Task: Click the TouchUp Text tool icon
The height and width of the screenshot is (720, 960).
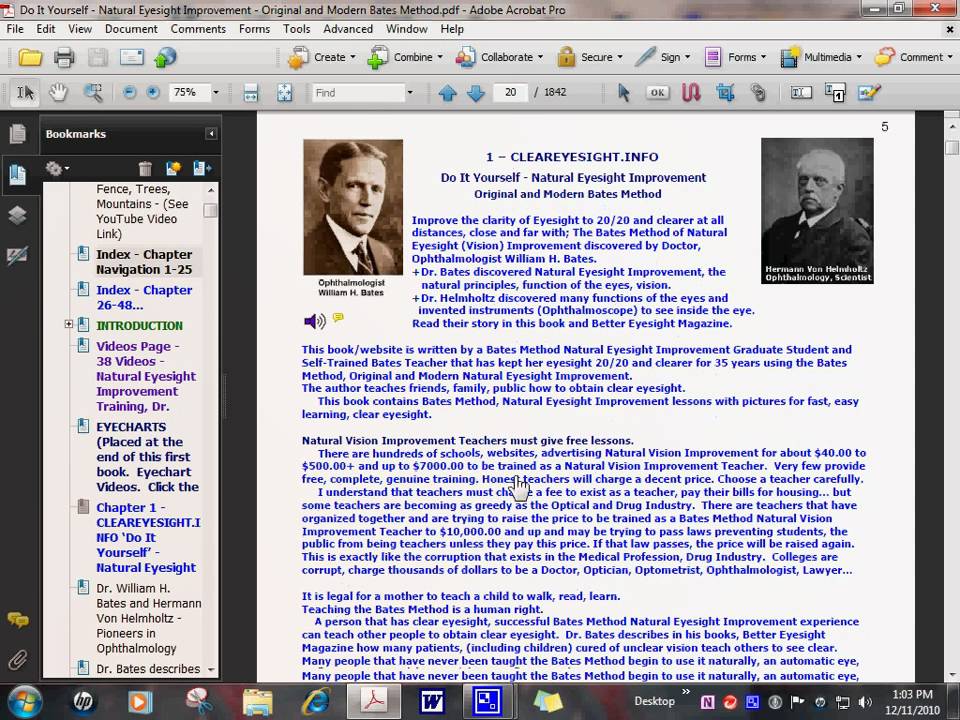Action: [801, 93]
